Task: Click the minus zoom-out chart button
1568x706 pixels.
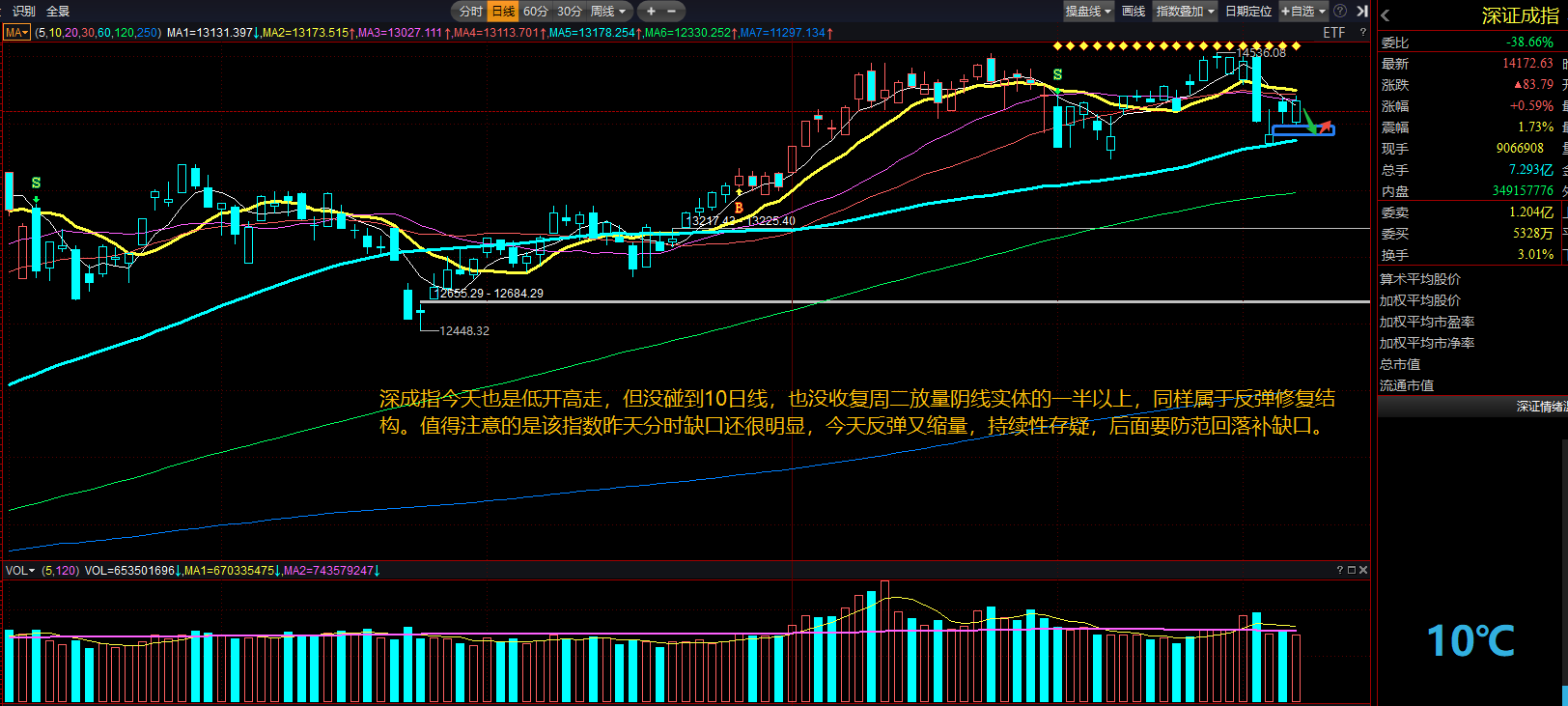Action: pos(672,12)
